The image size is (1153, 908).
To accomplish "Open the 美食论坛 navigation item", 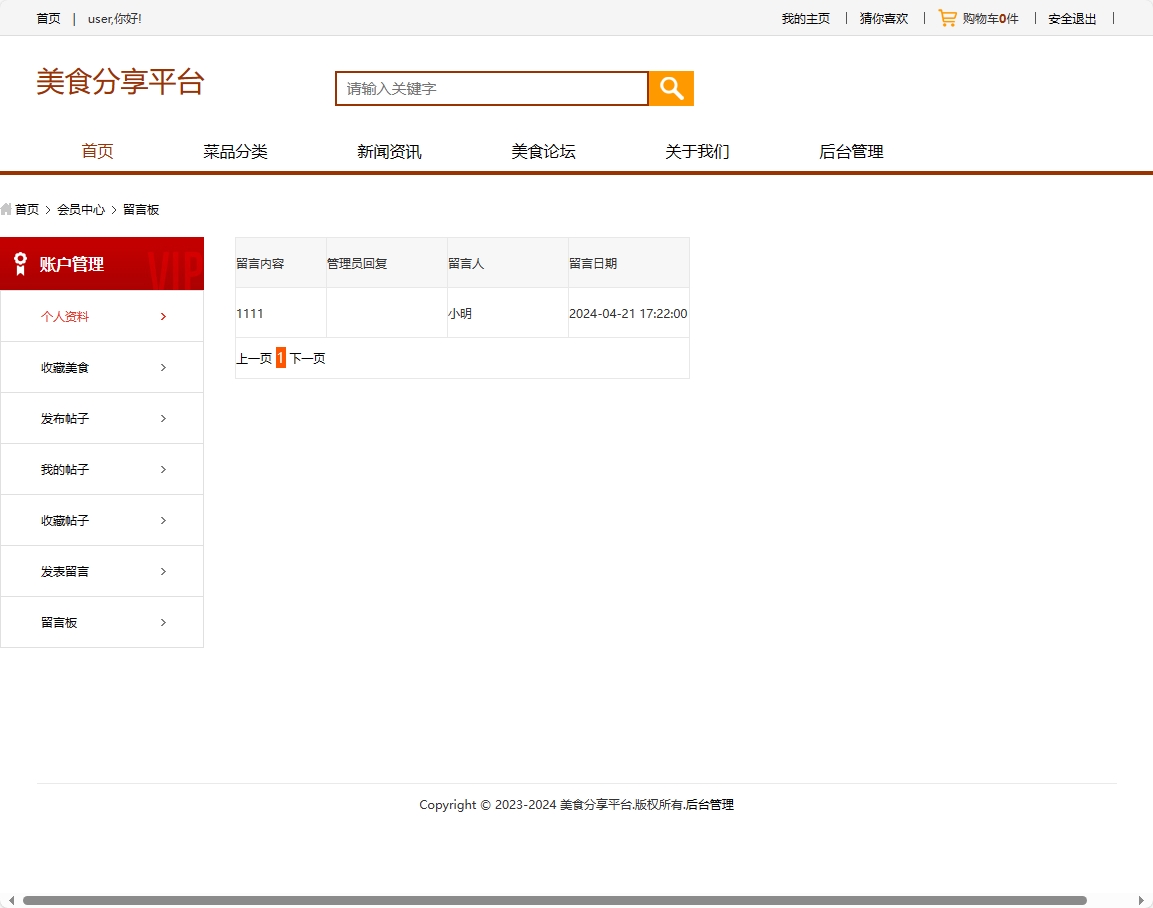I will tap(543, 151).
